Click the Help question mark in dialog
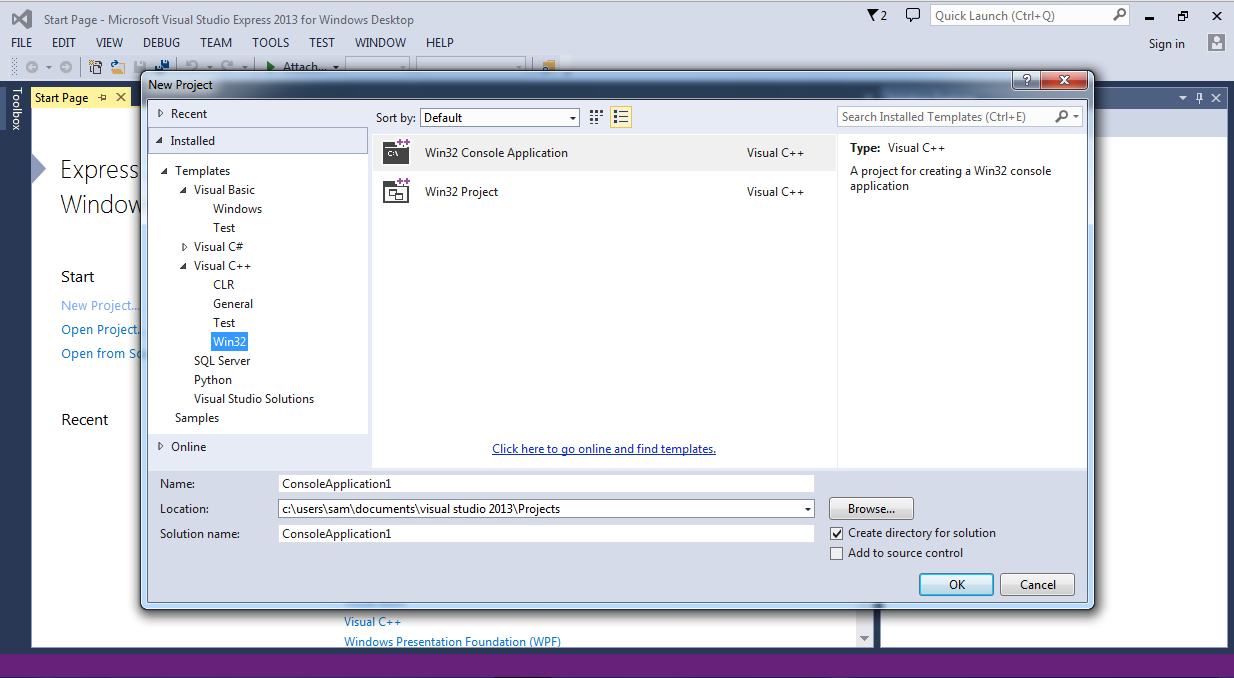This screenshot has width=1234, height=678. [x=1024, y=80]
